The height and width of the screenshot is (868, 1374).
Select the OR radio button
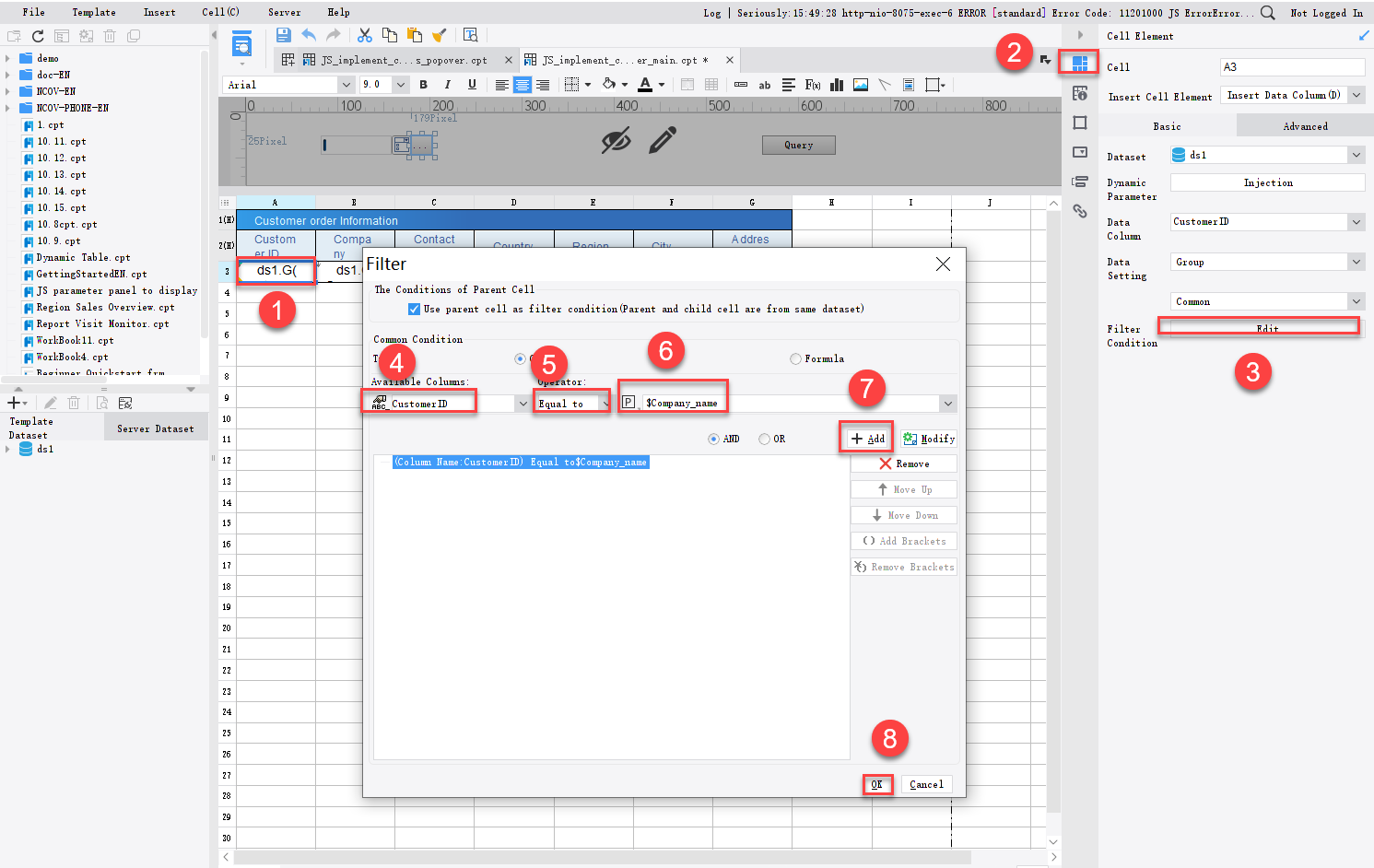pyautogui.click(x=764, y=440)
